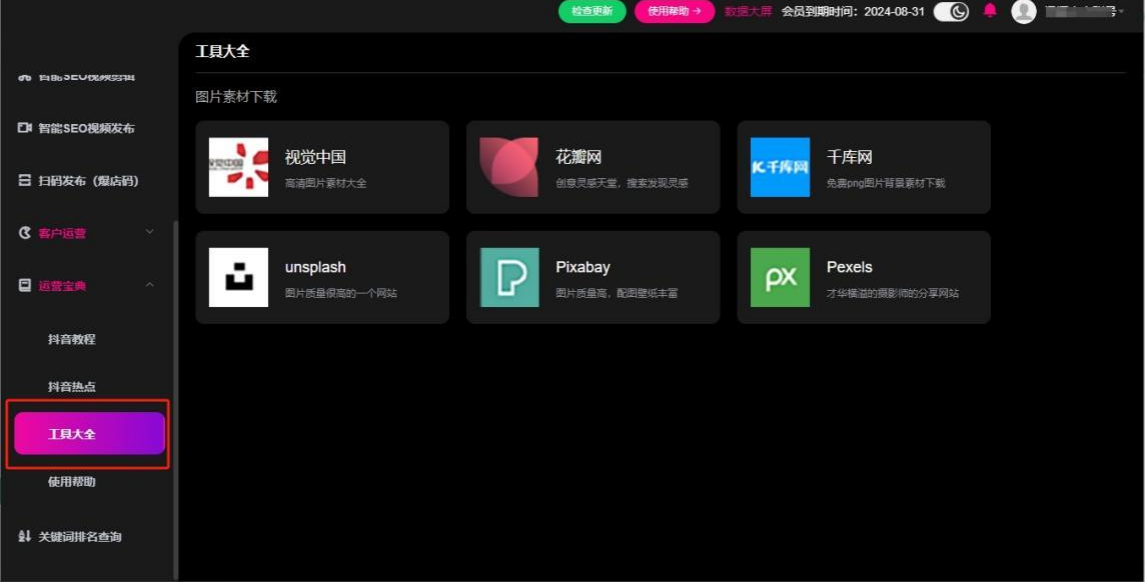Open the unsplash logo icon

[238, 277]
